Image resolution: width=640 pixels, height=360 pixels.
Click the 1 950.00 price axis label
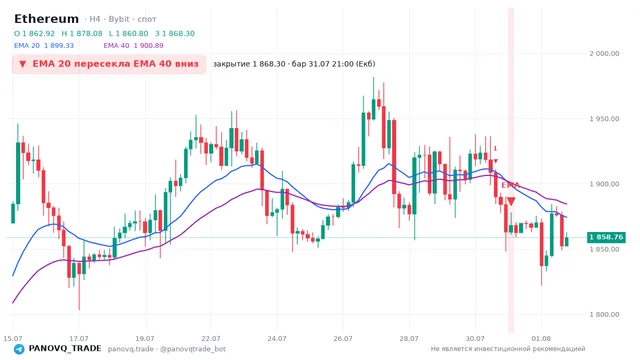pyautogui.click(x=604, y=119)
